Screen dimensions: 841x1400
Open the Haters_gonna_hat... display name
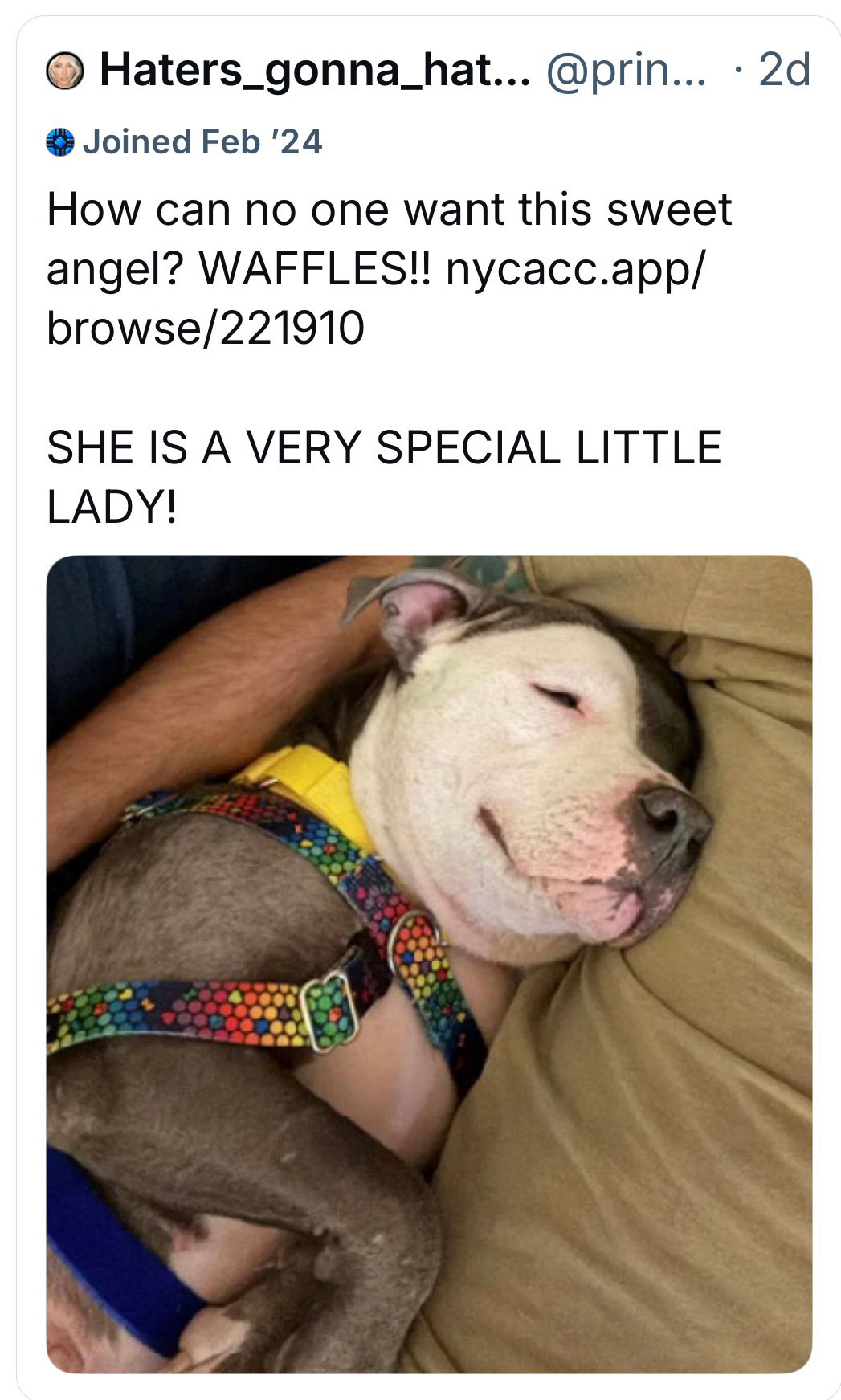pyautogui.click(x=316, y=69)
